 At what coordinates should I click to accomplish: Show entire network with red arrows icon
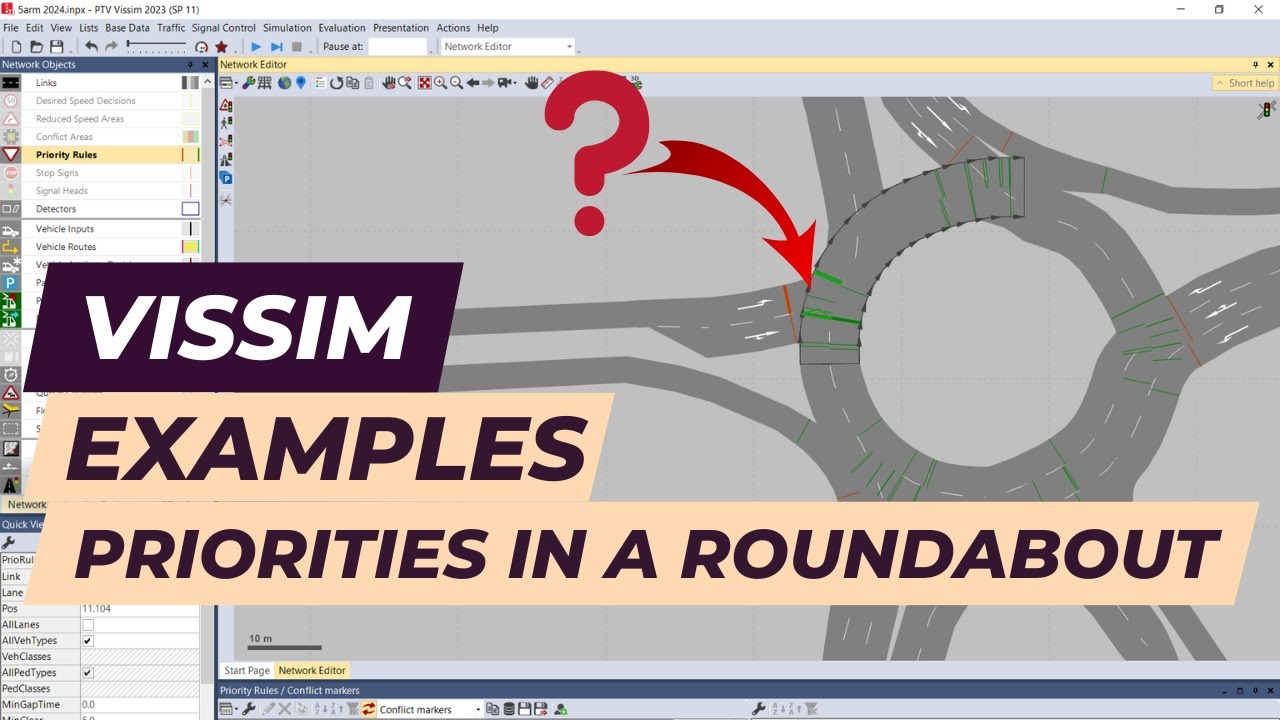pos(425,83)
